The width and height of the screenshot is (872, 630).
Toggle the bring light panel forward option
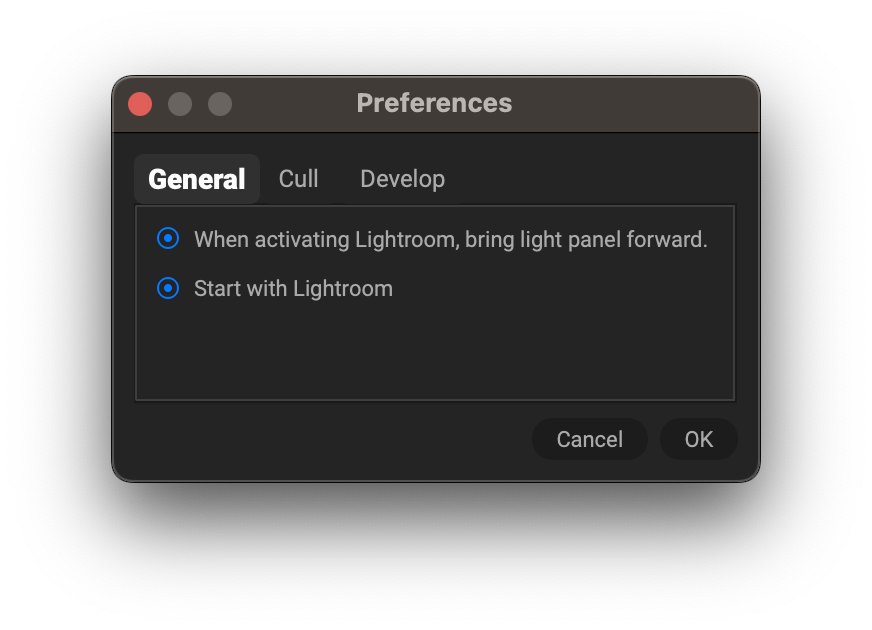click(168, 239)
